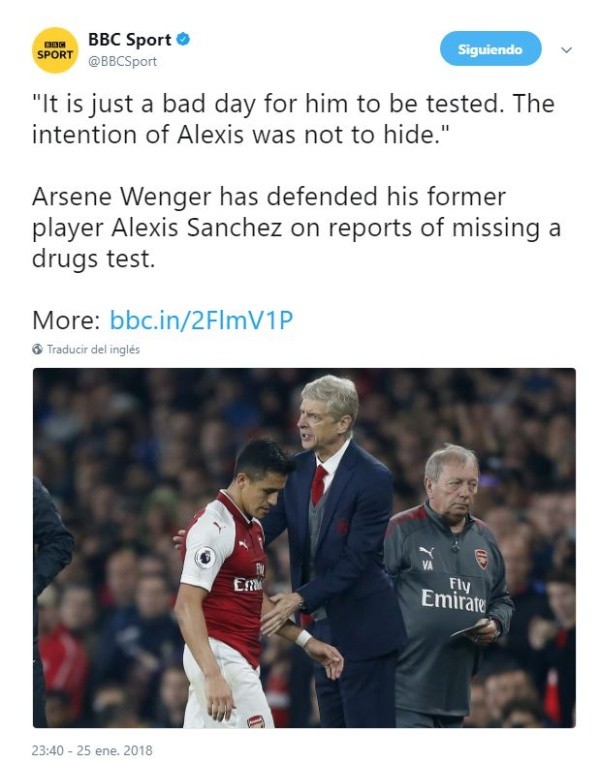Screen dimensions: 600x763
Task: Click the quoted text about Alexis
Action: 292,118
